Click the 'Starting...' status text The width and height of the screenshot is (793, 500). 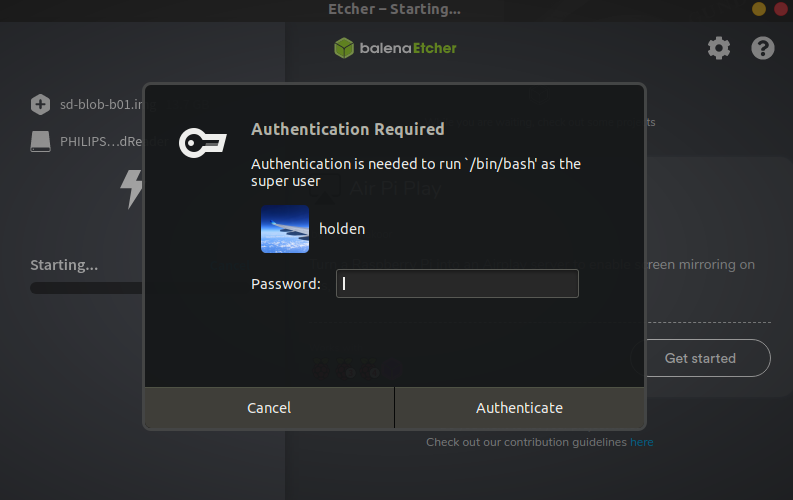(x=64, y=265)
